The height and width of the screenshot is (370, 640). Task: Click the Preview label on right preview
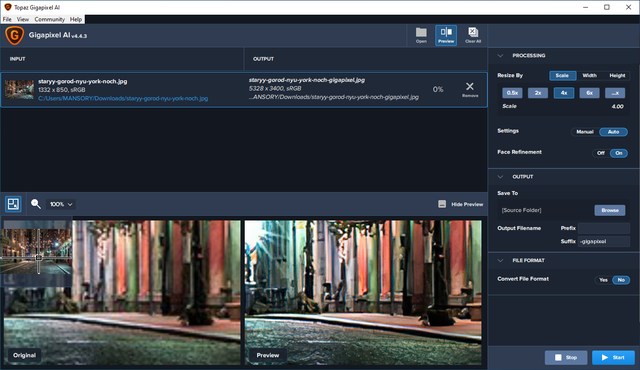(268, 355)
